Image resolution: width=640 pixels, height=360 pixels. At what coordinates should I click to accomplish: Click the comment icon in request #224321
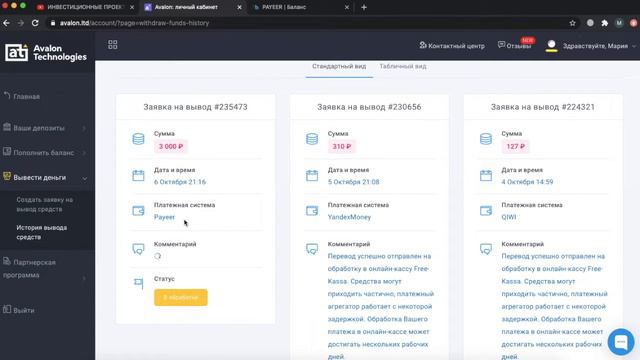[x=486, y=249]
